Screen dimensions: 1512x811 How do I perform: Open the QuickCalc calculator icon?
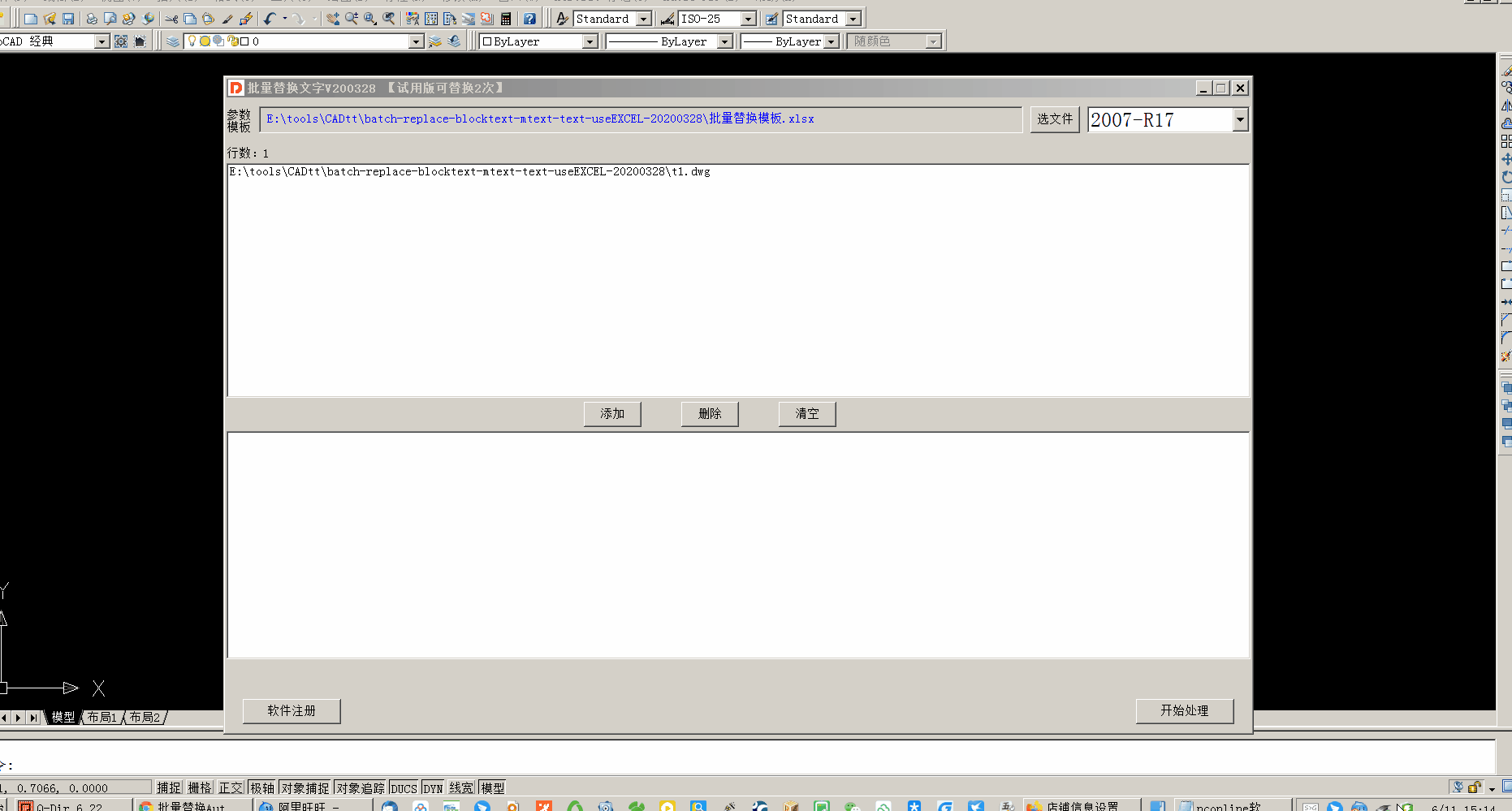tap(506, 19)
